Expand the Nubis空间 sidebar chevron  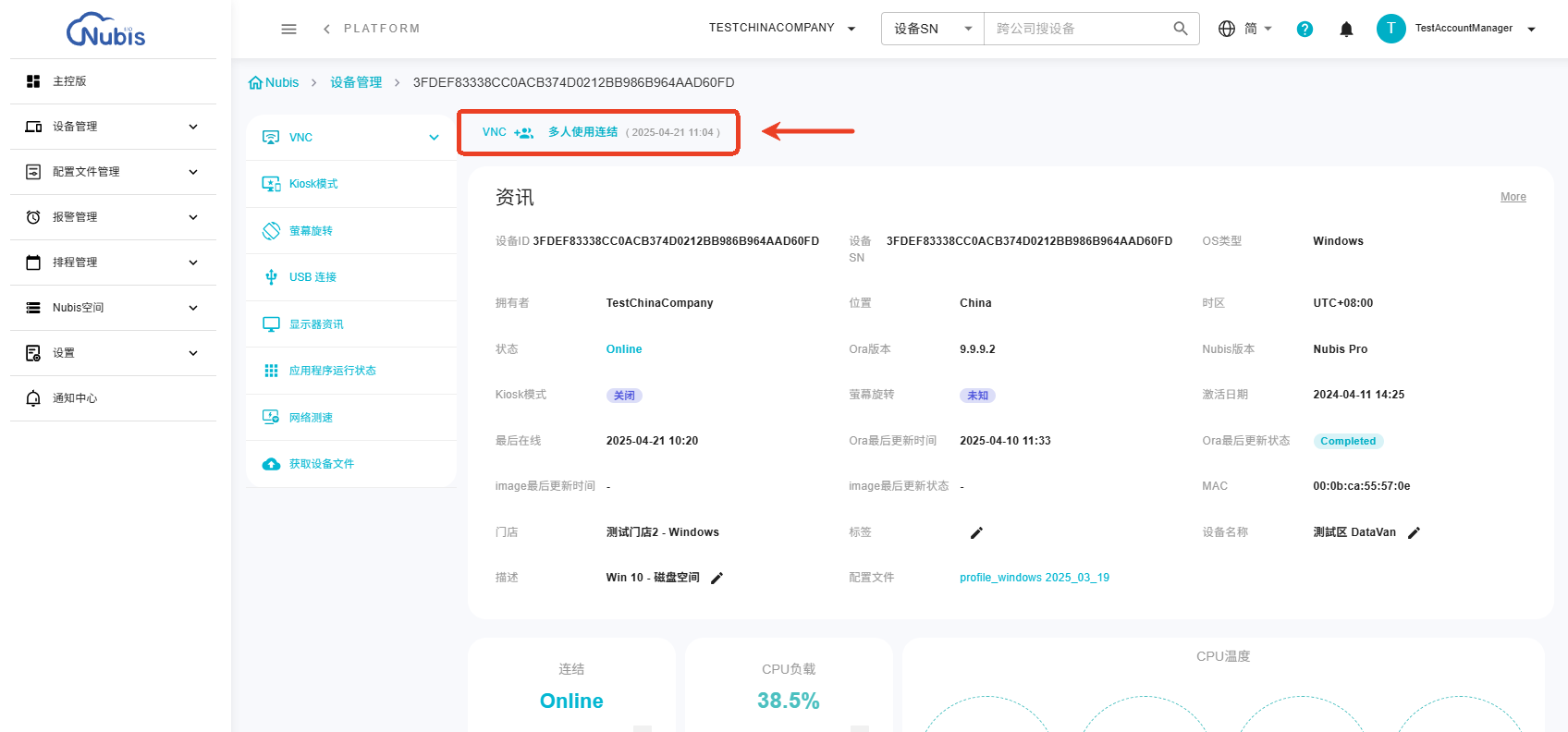193,308
